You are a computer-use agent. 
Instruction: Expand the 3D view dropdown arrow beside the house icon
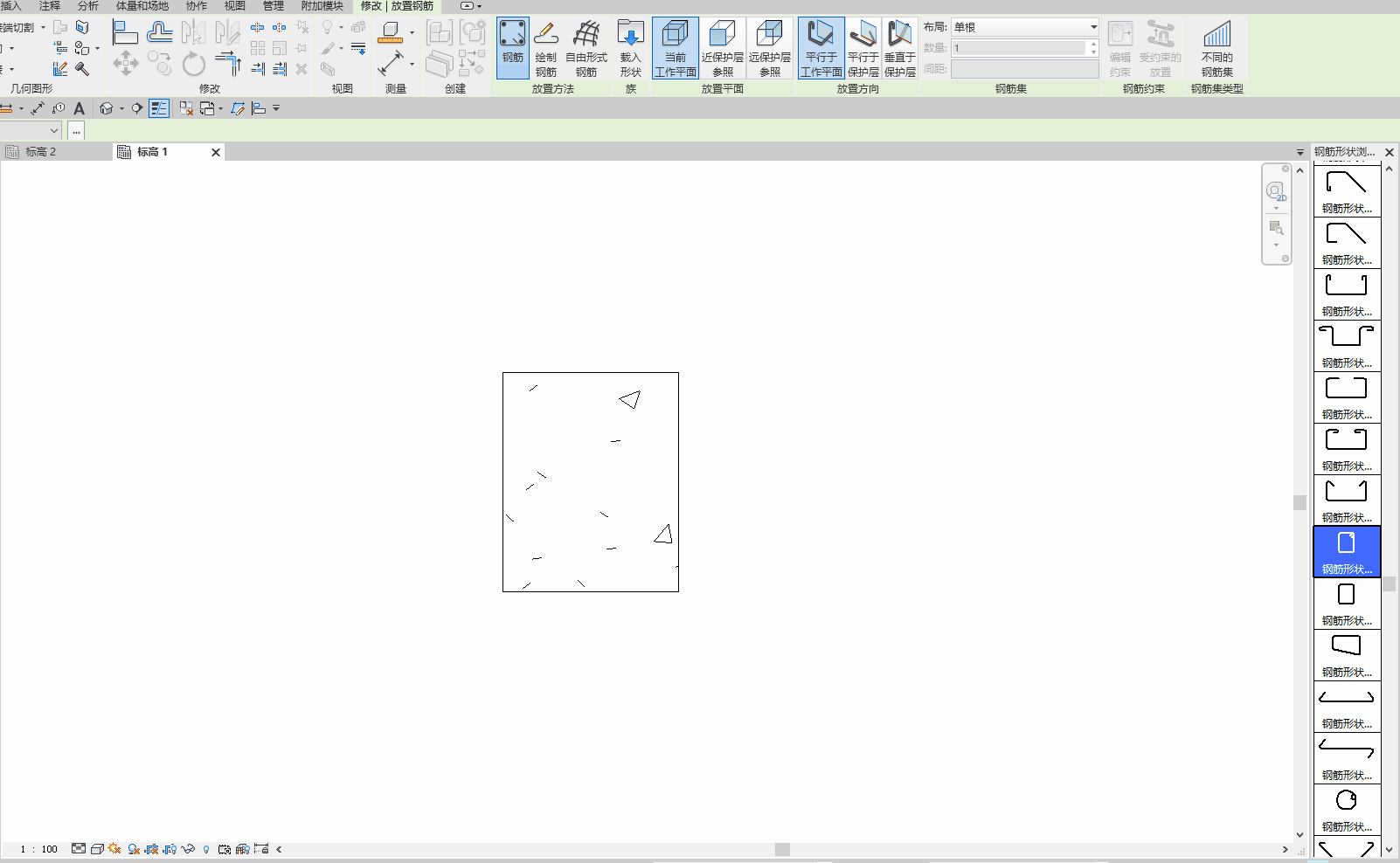point(121,108)
